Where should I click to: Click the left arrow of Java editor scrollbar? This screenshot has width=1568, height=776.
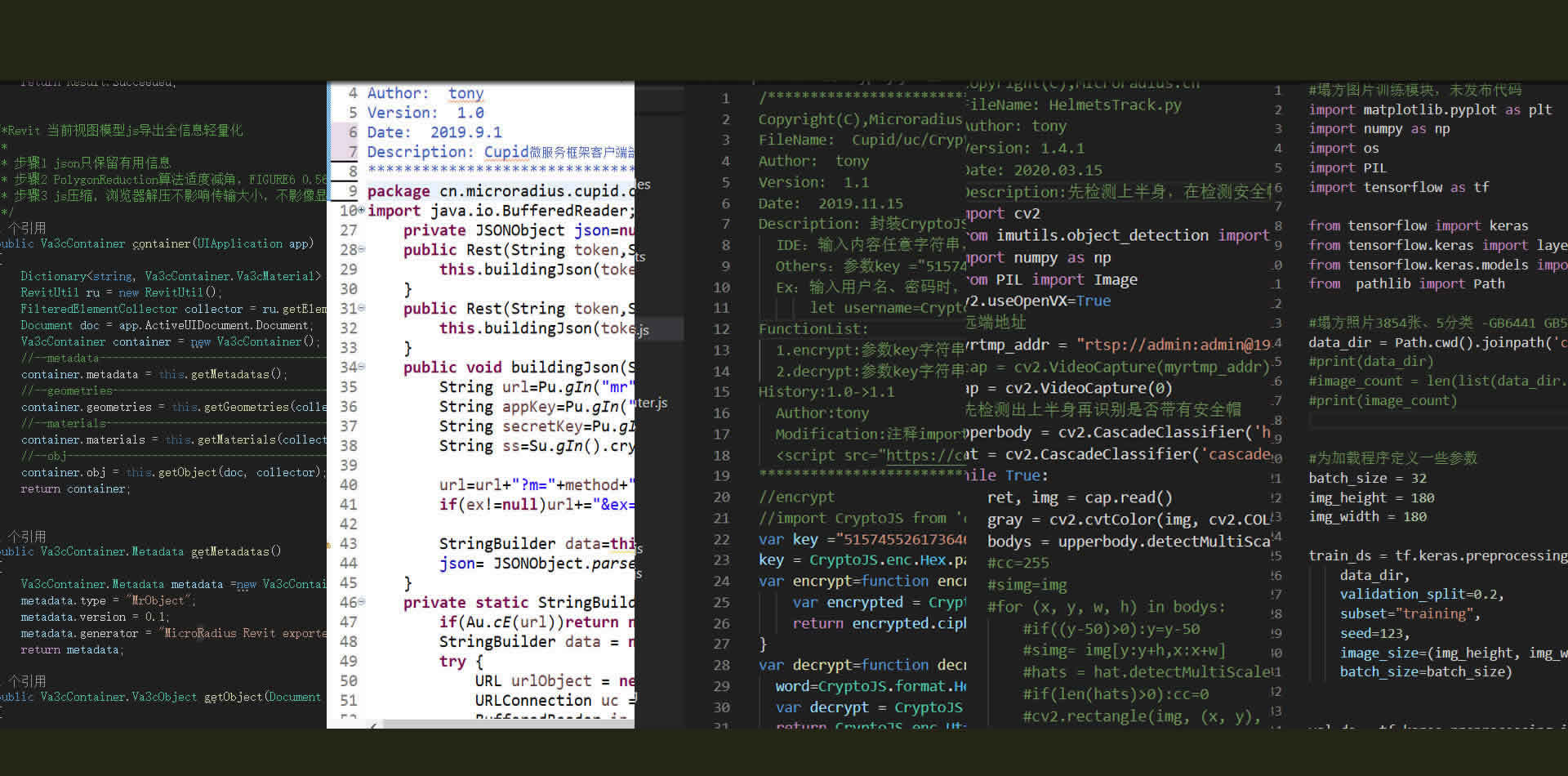tap(374, 724)
